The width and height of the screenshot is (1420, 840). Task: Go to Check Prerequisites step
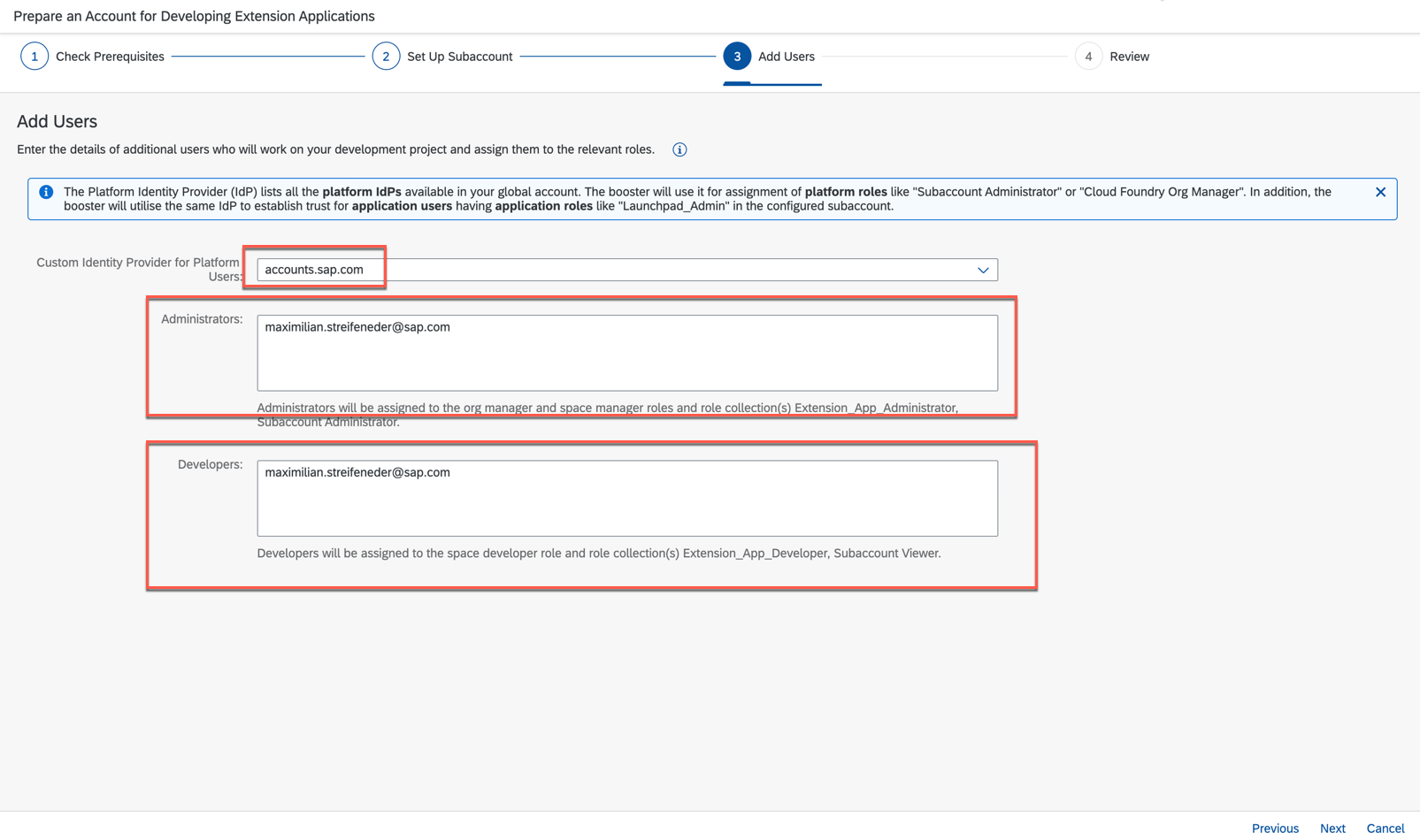coord(110,57)
